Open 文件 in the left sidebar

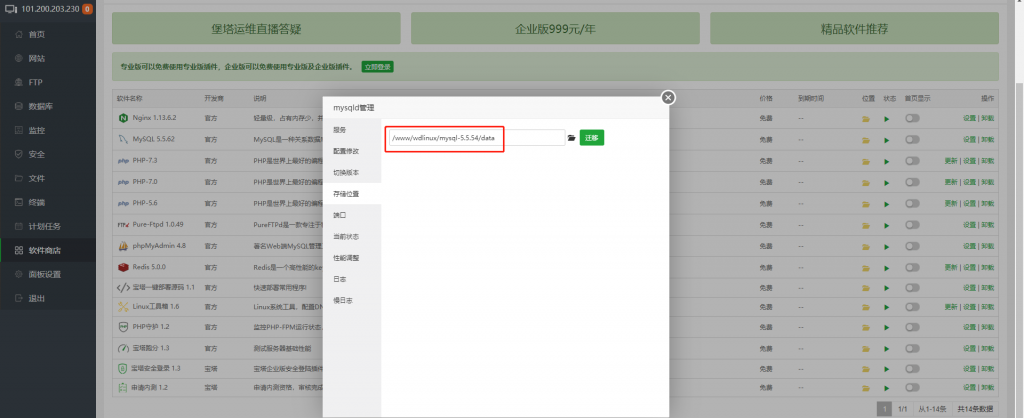click(48, 178)
